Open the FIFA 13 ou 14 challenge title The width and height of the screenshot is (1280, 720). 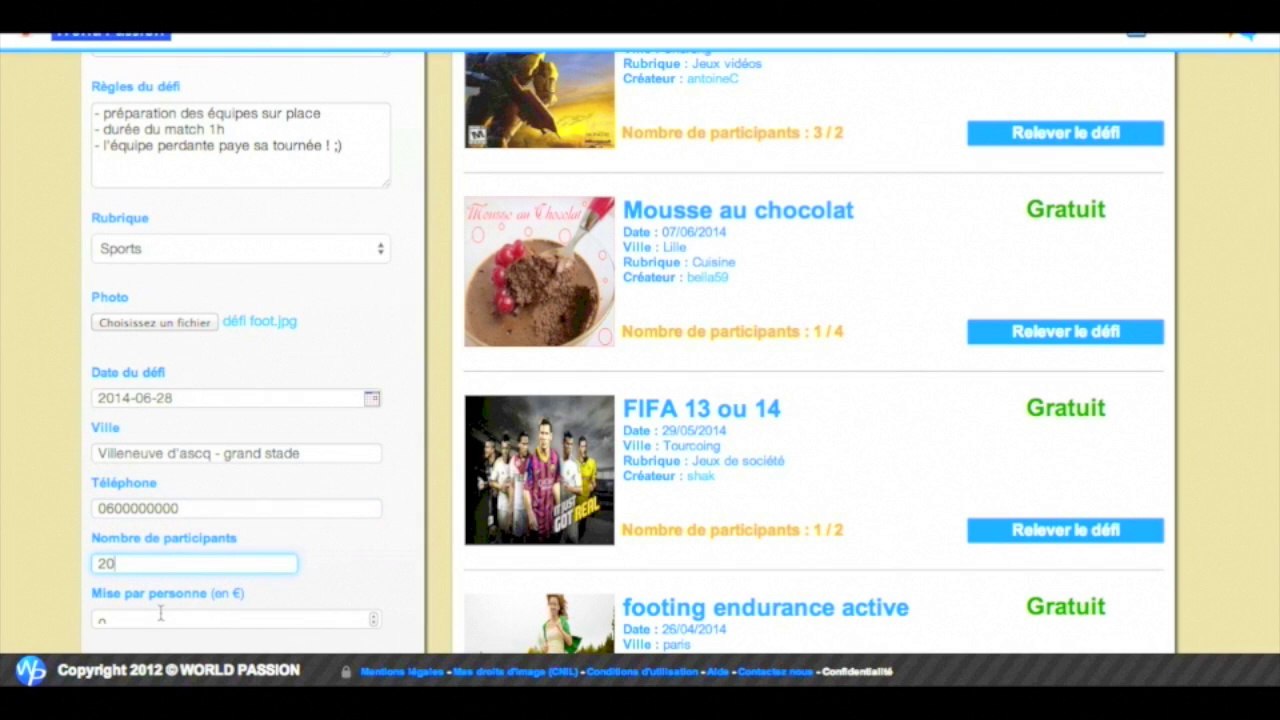click(x=702, y=408)
